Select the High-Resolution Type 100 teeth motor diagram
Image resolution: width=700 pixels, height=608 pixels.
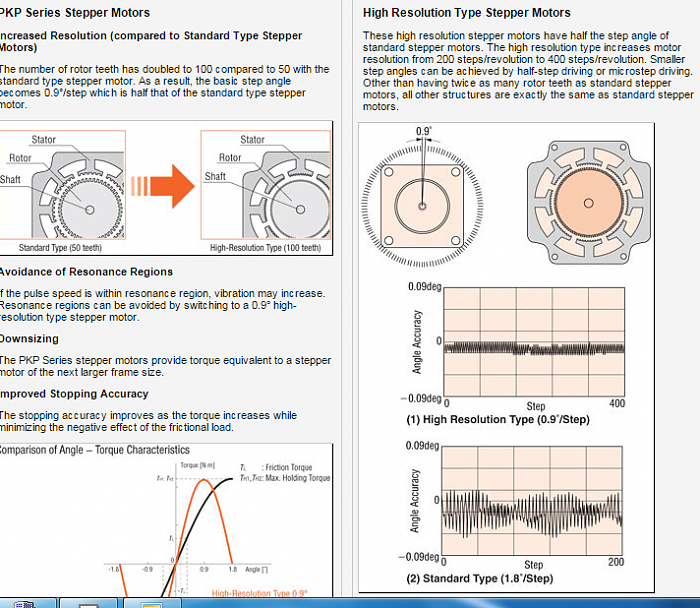pyautogui.click(x=266, y=185)
